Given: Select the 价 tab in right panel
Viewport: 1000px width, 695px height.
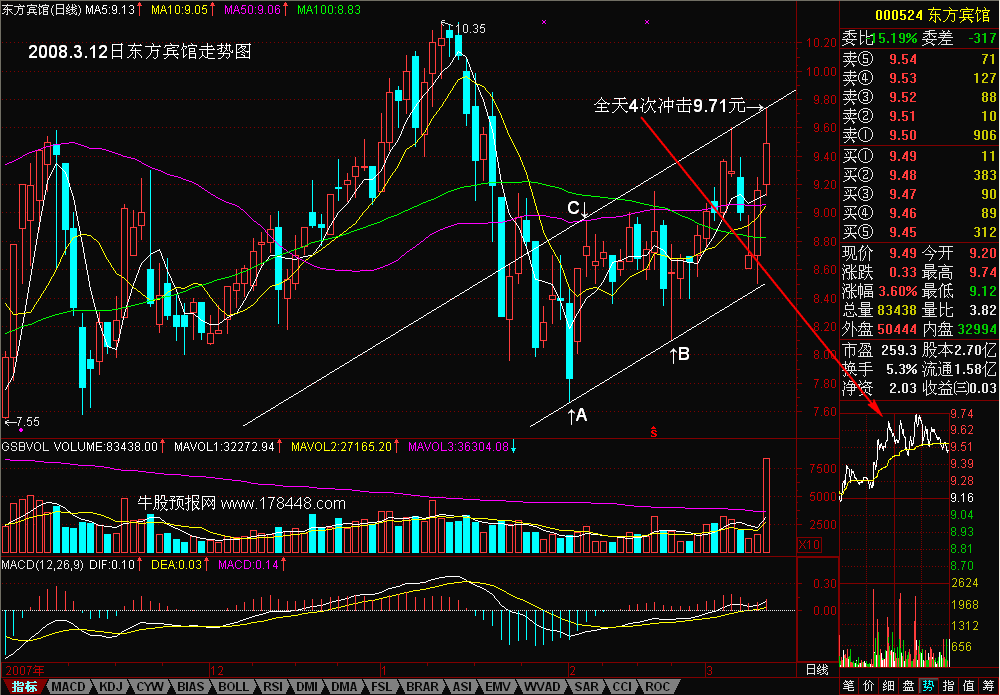Looking at the screenshot, I should 869,686.
